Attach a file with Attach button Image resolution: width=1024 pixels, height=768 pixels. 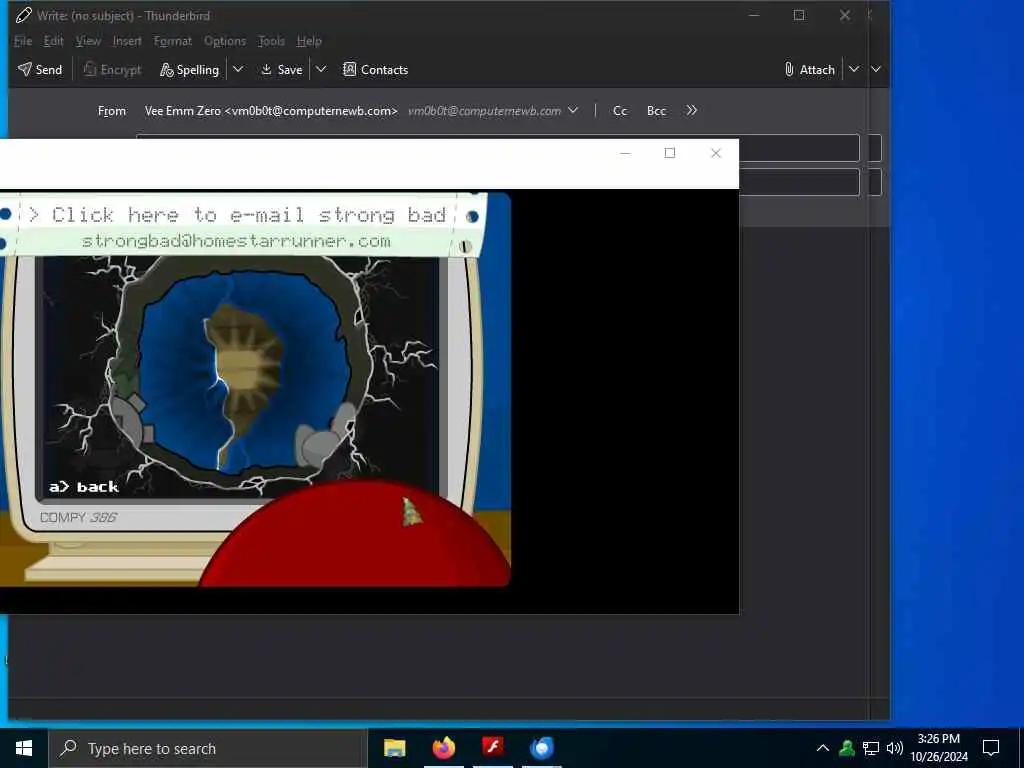tap(810, 69)
